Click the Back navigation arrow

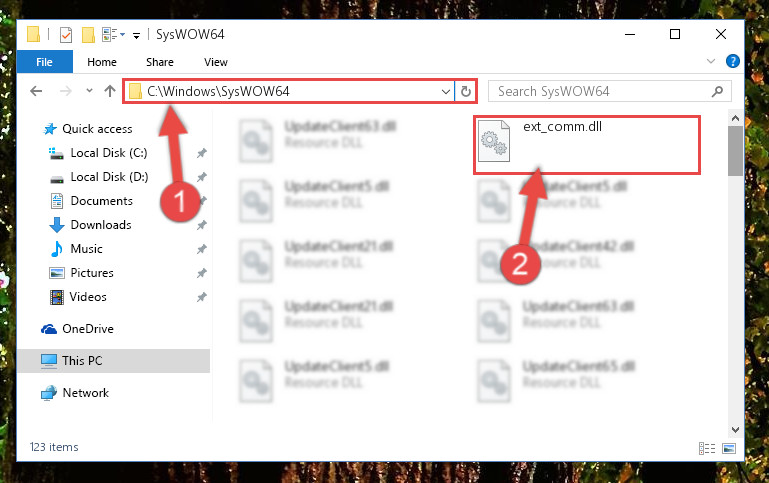pyautogui.click(x=36, y=91)
